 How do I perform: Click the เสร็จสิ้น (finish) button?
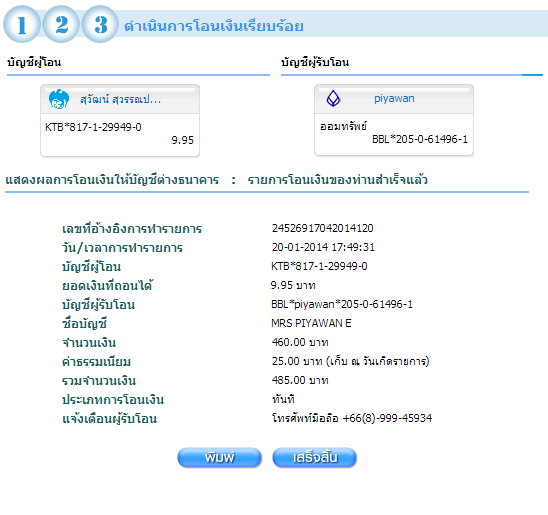pos(315,457)
